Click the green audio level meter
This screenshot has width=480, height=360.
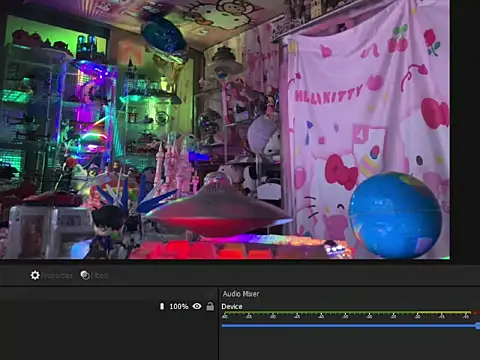(347, 313)
